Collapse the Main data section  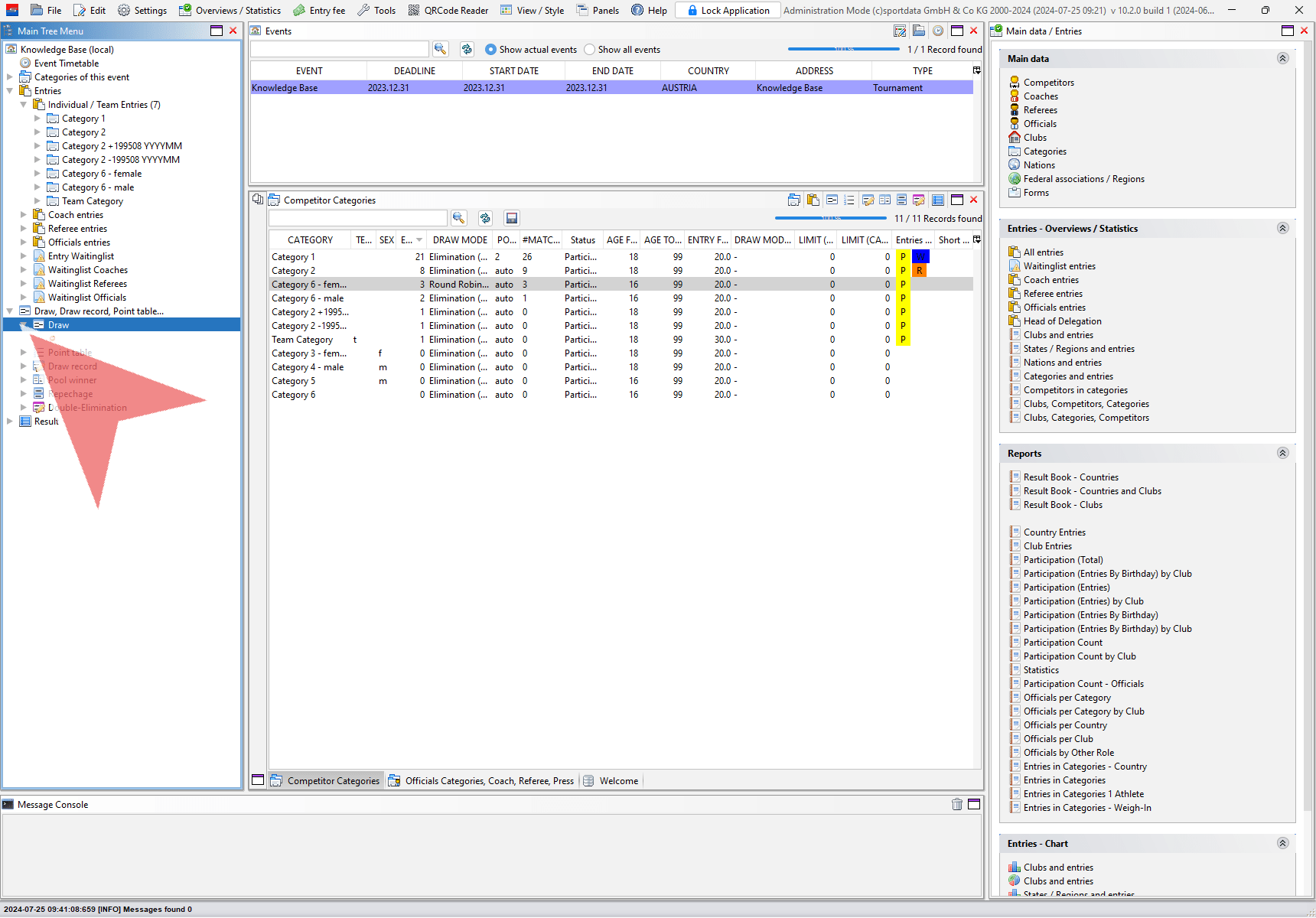[x=1282, y=58]
